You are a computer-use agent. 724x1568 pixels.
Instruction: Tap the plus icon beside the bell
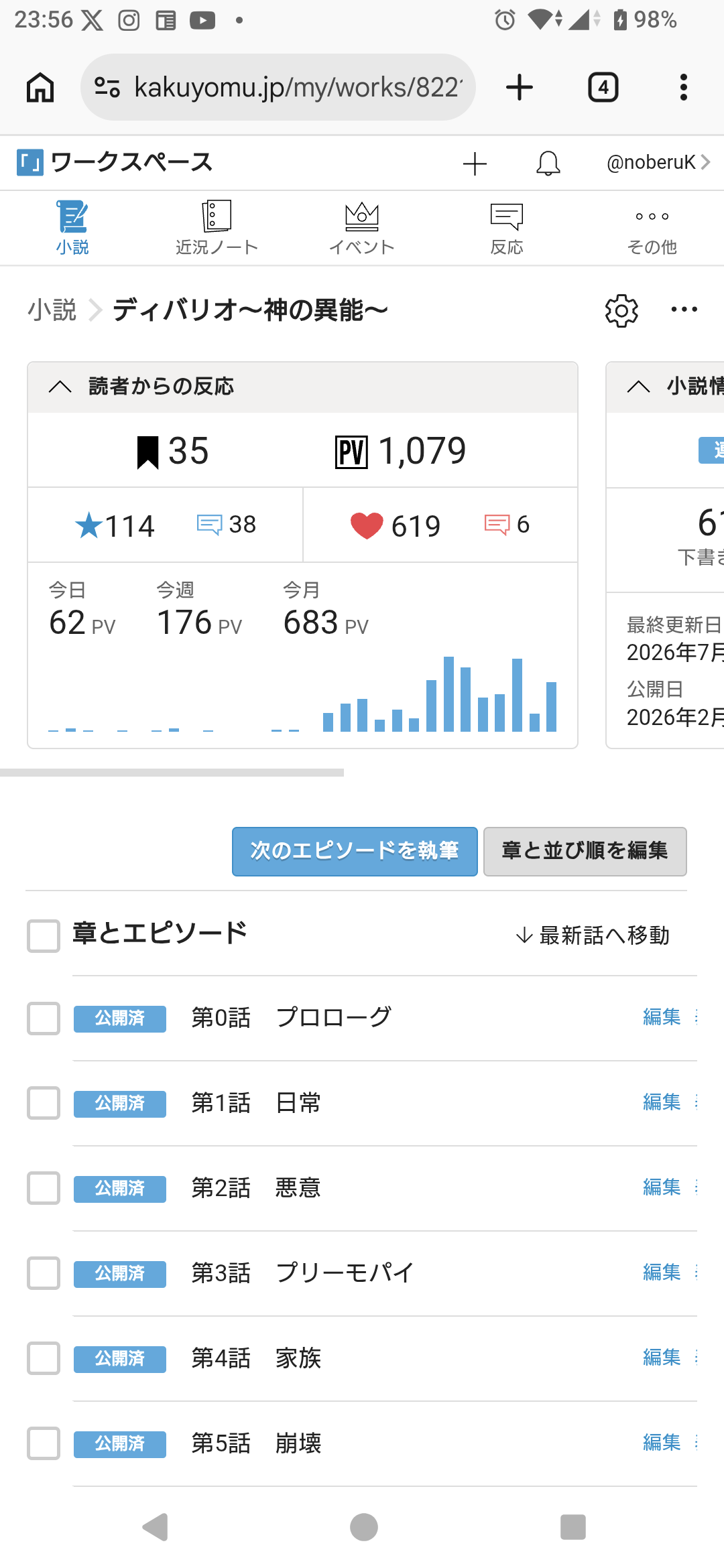pyautogui.click(x=475, y=164)
